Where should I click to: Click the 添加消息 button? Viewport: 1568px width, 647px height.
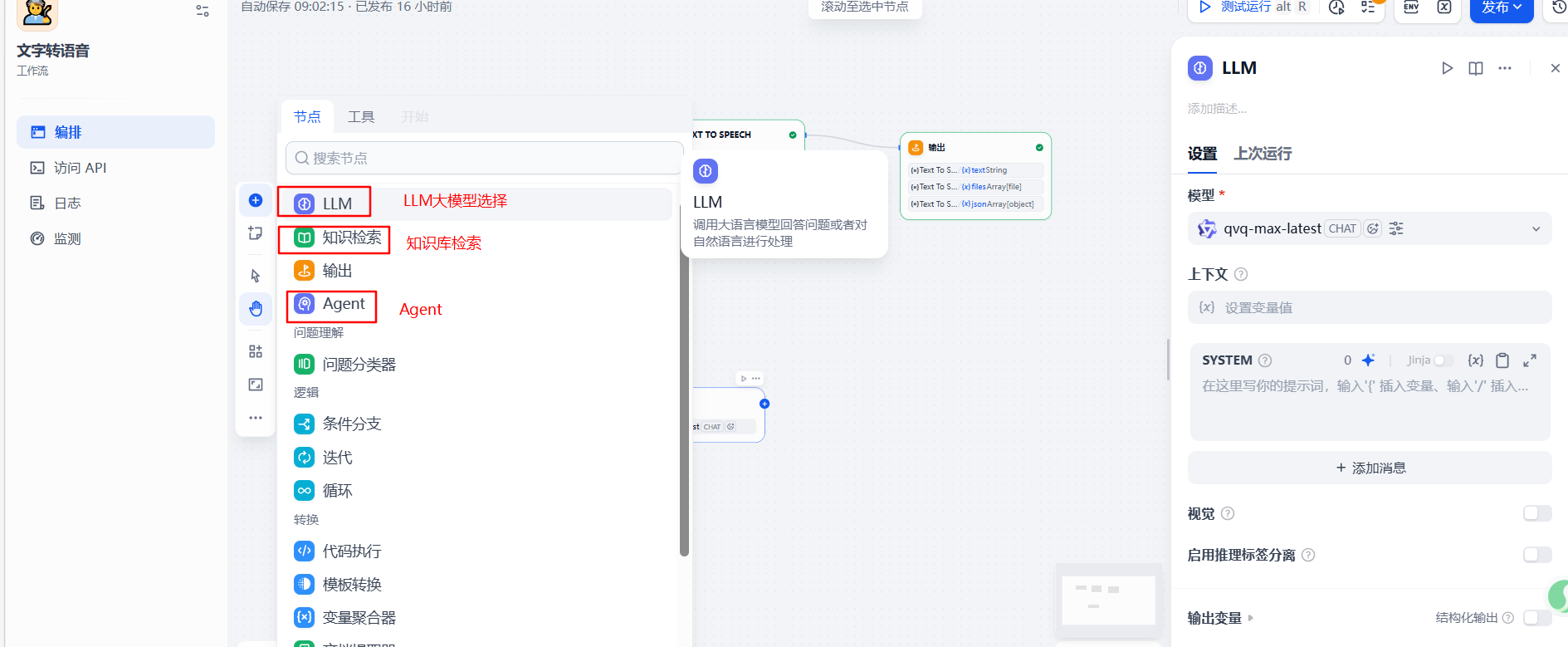coord(1370,468)
